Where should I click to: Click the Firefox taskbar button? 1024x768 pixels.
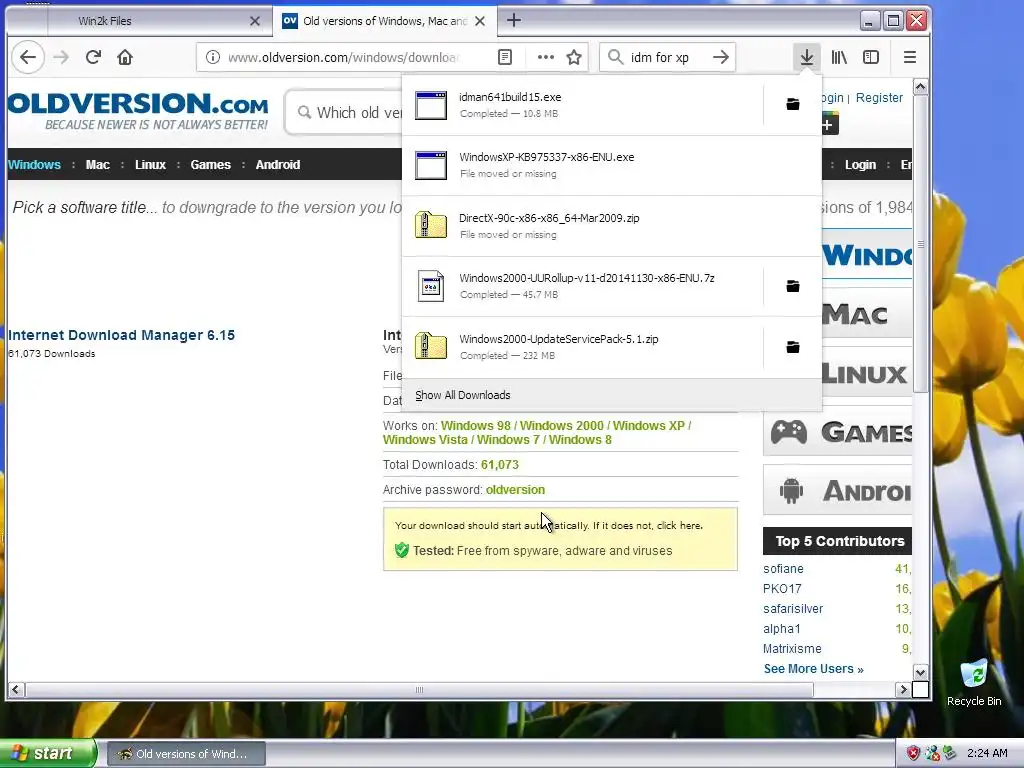pos(186,754)
